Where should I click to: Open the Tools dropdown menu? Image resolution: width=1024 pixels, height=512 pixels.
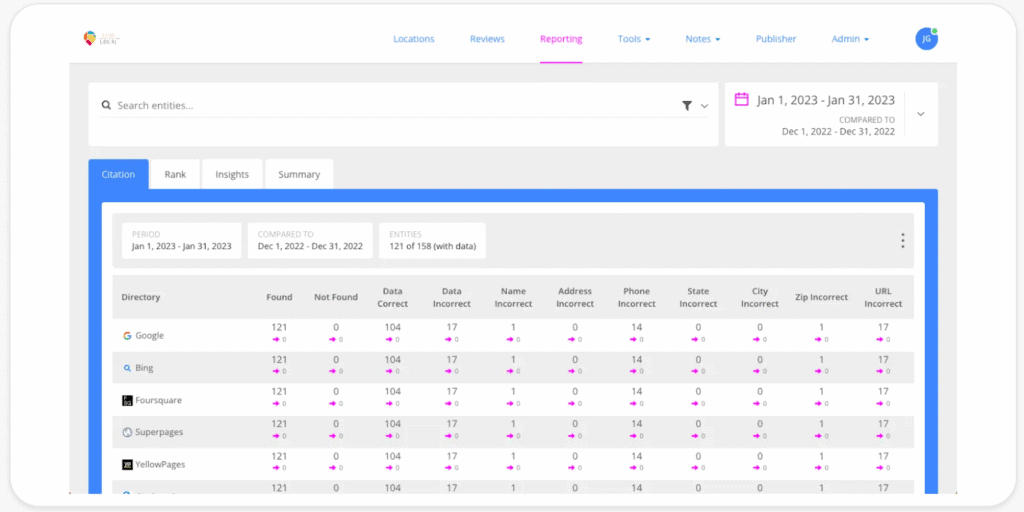[x=634, y=39]
